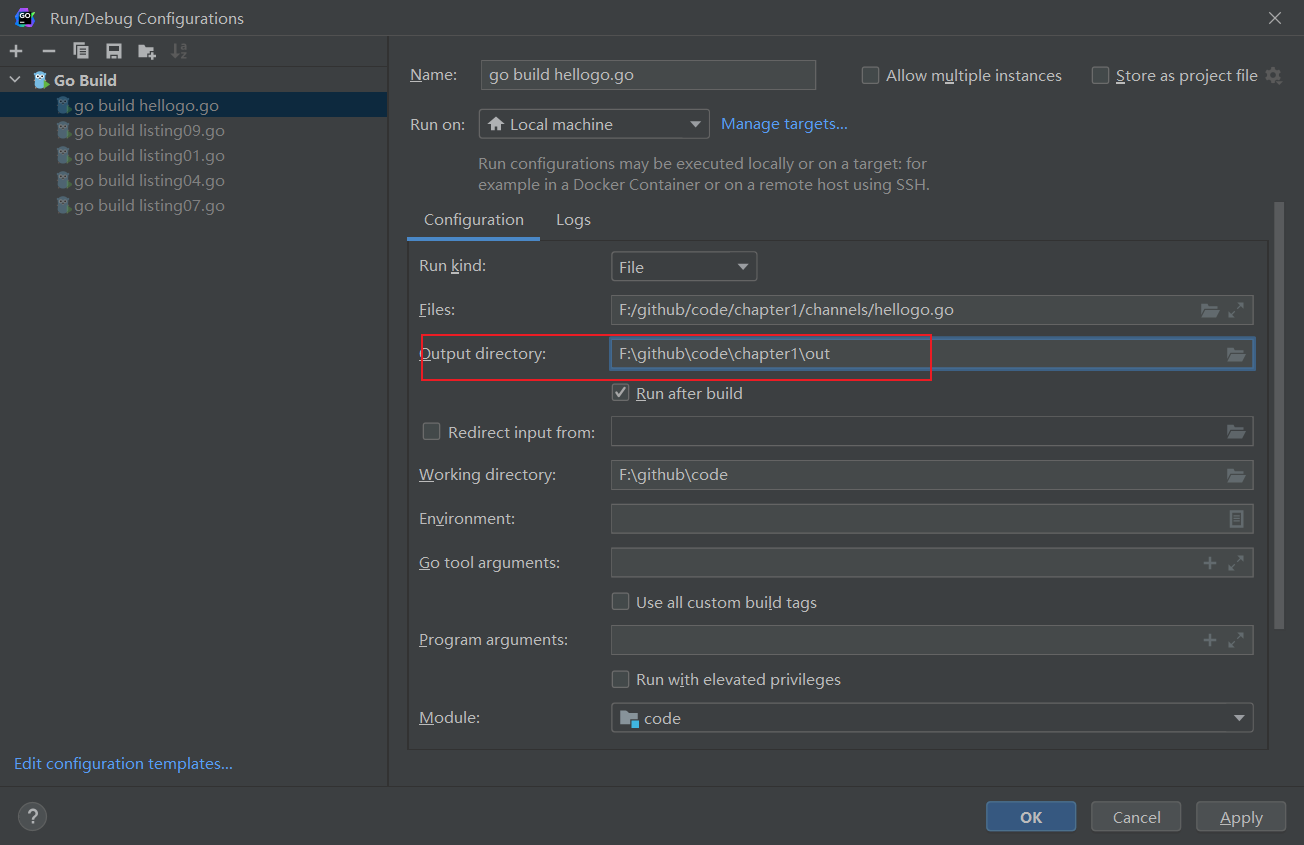Collapse the Go Build tree node
Screen dimensions: 1304x845
pos(14,80)
